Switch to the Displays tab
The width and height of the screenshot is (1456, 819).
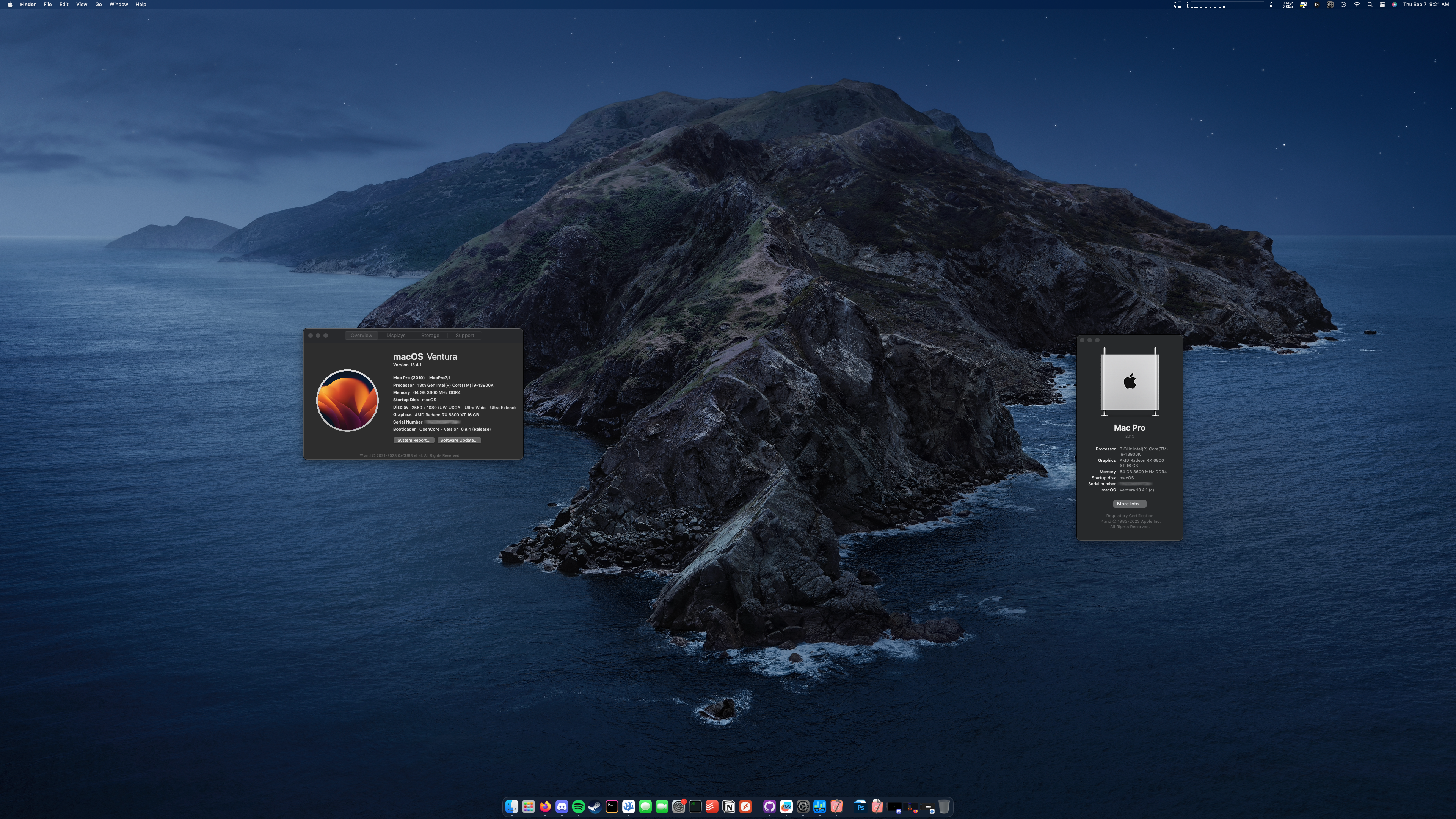(395, 335)
